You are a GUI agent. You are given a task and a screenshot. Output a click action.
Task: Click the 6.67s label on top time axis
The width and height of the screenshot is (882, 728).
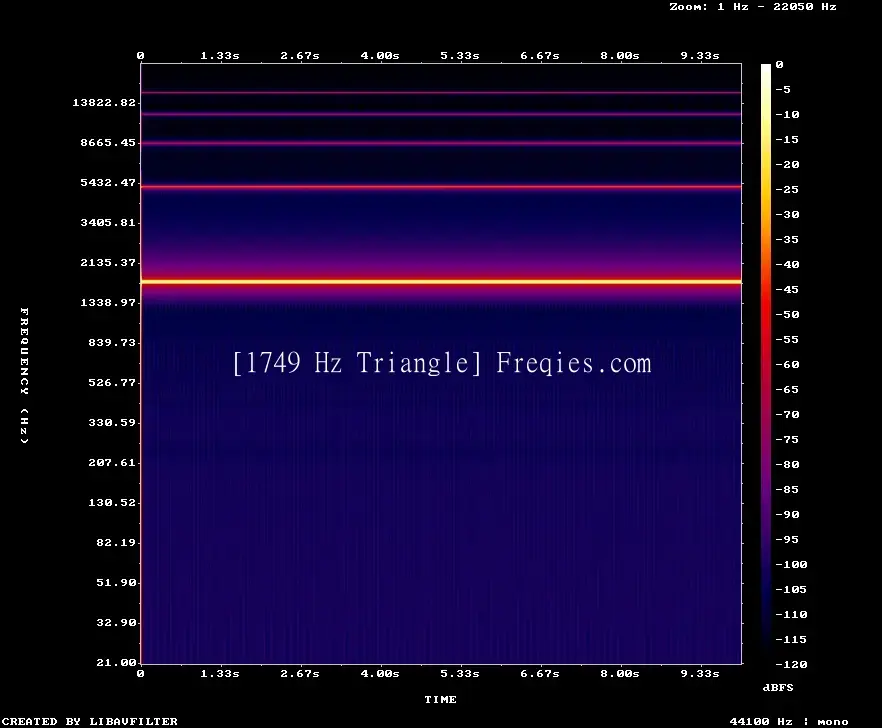[x=540, y=56]
